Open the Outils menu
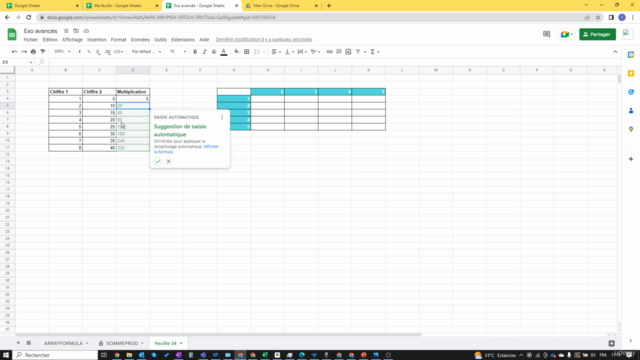 [x=160, y=40]
